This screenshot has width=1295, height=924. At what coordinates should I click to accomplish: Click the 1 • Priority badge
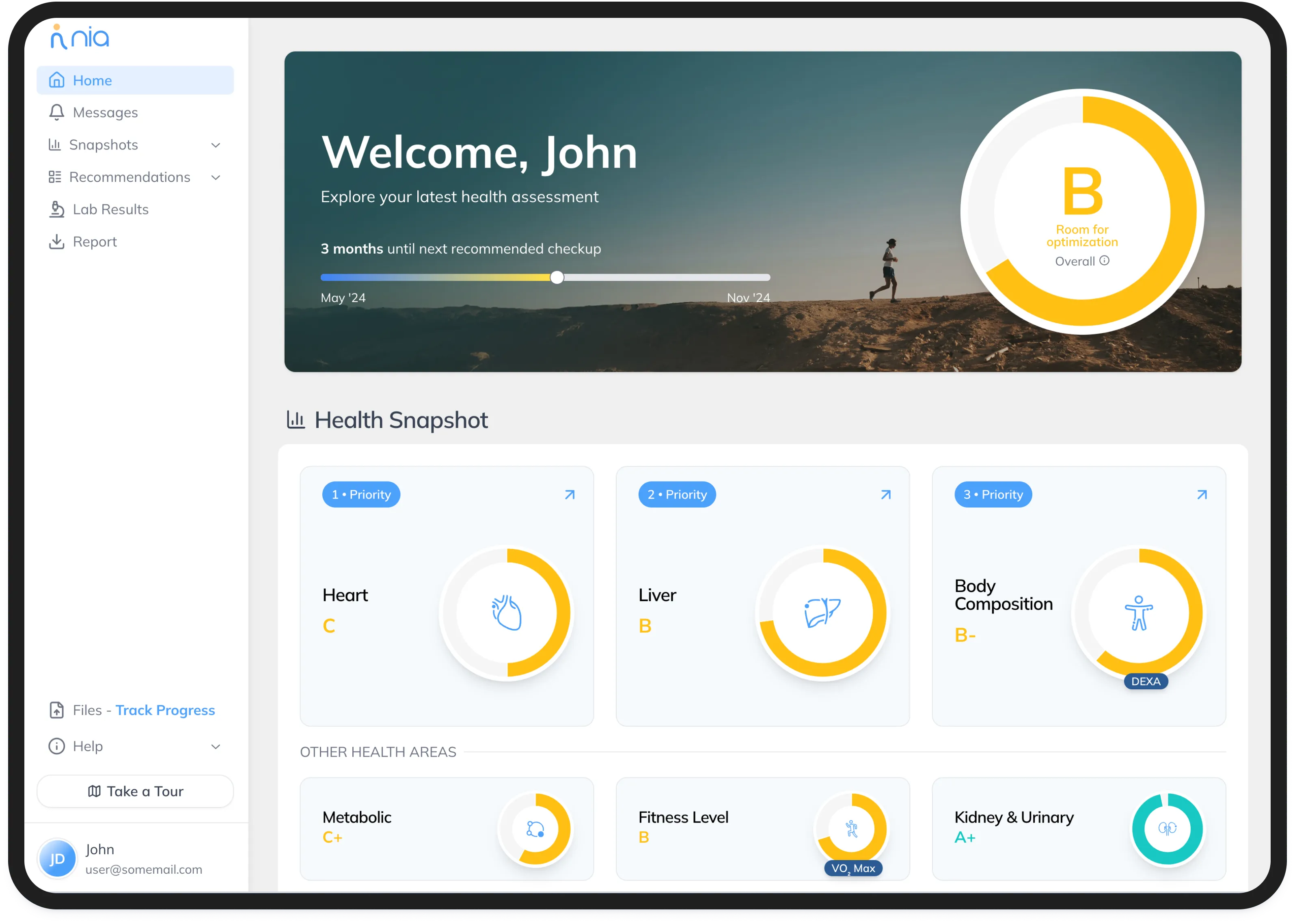point(361,495)
